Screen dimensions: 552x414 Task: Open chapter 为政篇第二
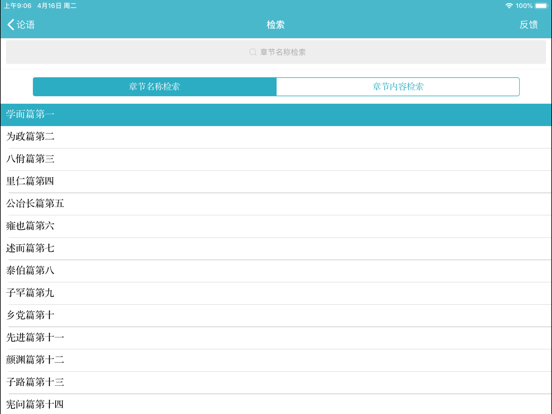276,137
